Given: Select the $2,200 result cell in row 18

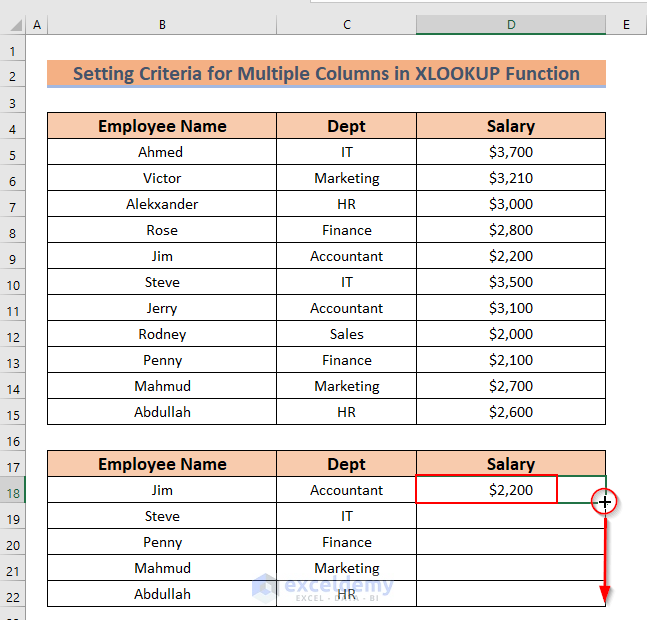Looking at the screenshot, I should point(511,490).
